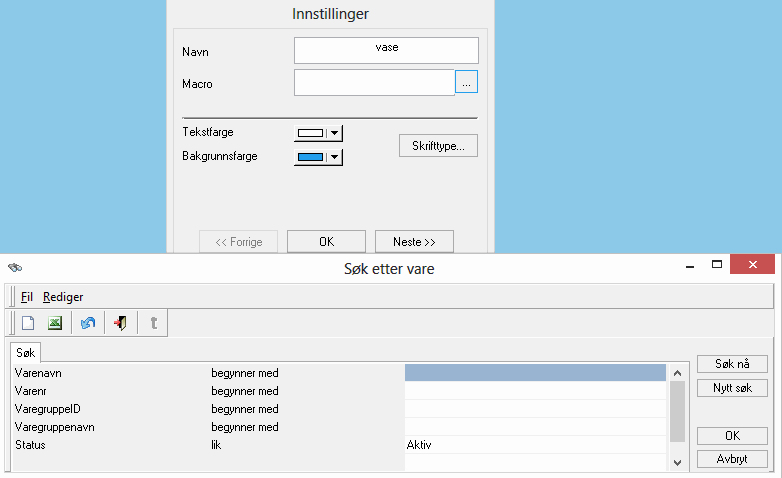
Task: Select the white Tekstfarge color swatch
Action: pyautogui.click(x=311, y=133)
